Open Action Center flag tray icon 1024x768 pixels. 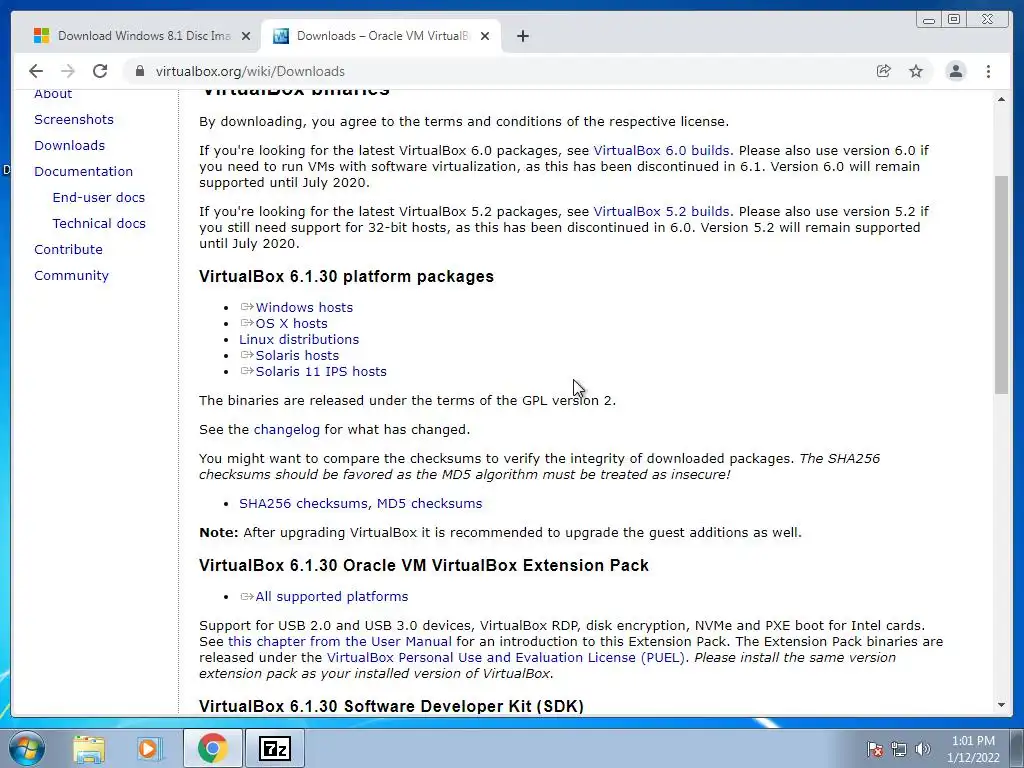click(874, 749)
